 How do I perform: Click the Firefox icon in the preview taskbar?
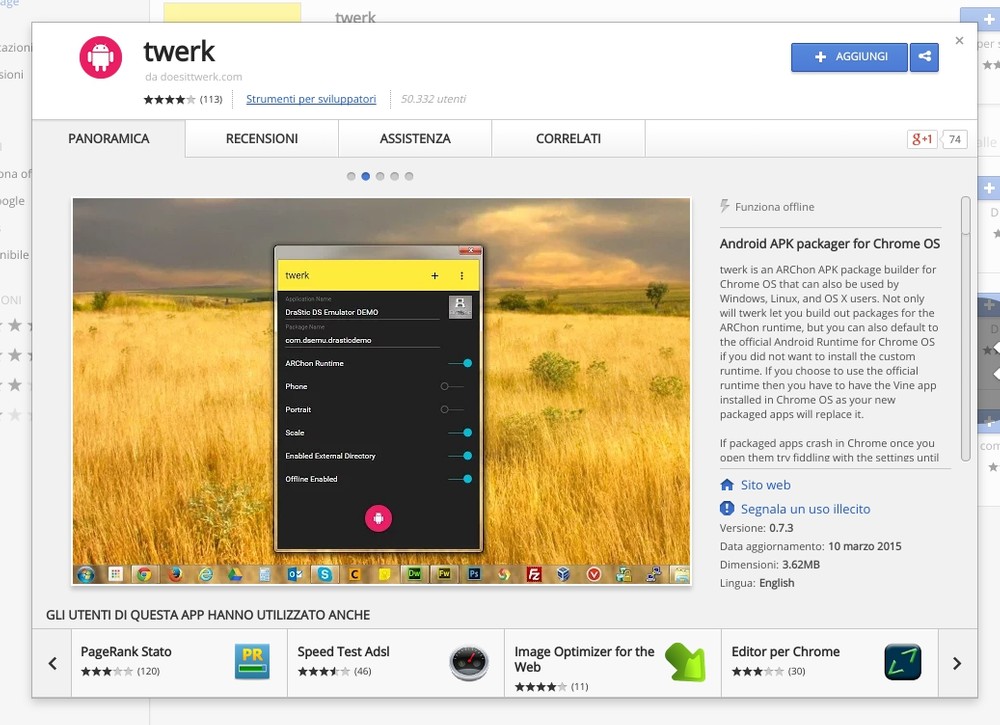coord(175,575)
